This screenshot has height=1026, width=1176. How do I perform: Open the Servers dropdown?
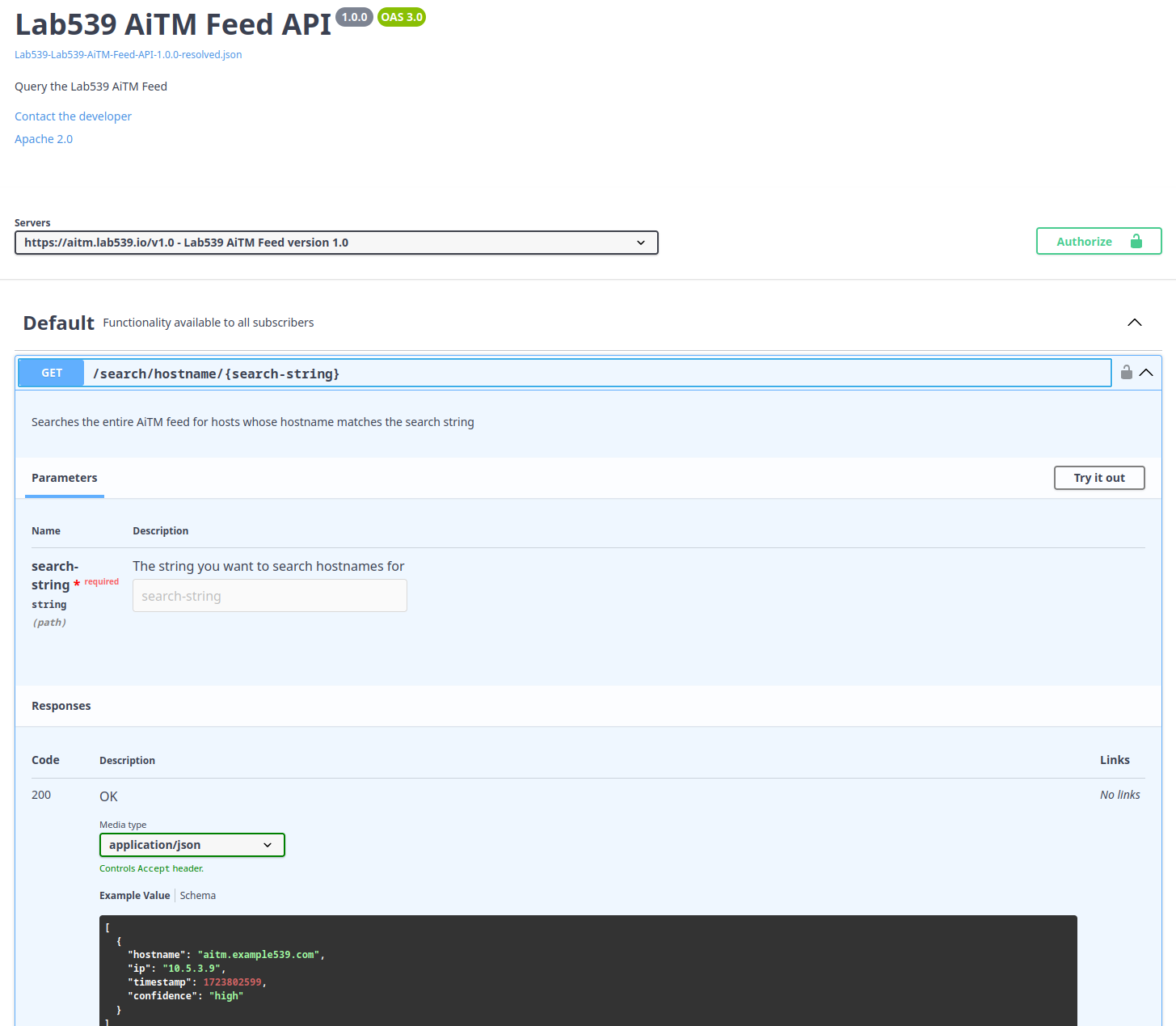point(336,243)
